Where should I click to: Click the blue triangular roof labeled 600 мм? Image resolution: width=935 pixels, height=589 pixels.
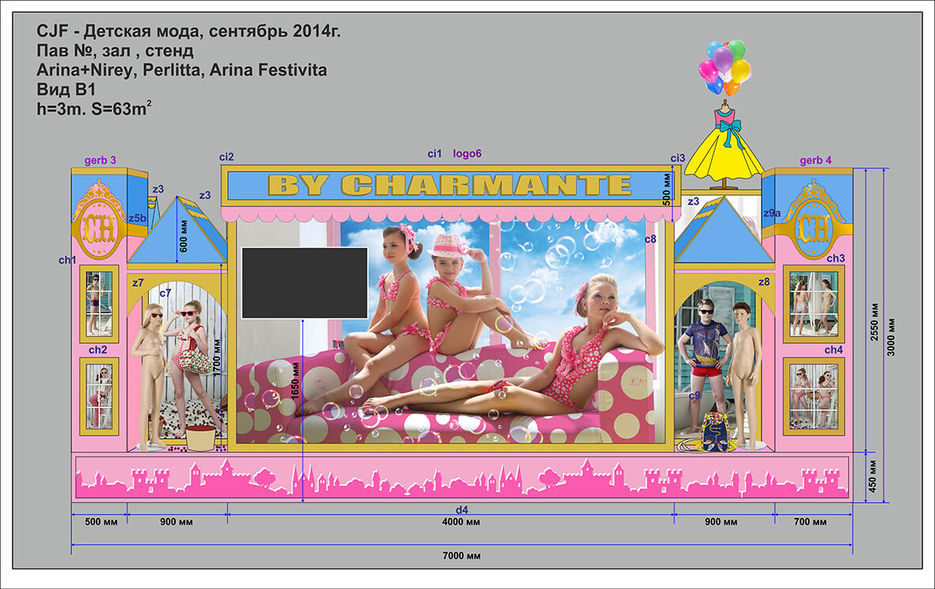click(x=178, y=233)
